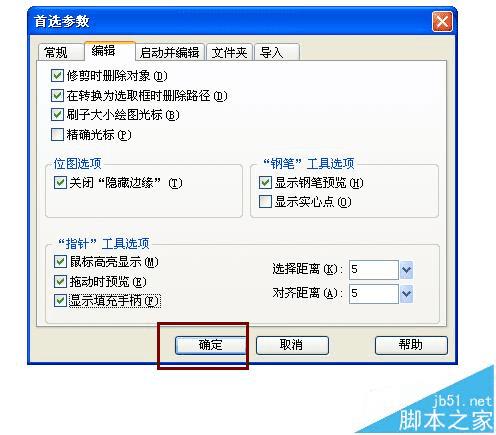Toggle 在转换为选取框时删除路径 option
496x435 pixels.
(x=57, y=96)
